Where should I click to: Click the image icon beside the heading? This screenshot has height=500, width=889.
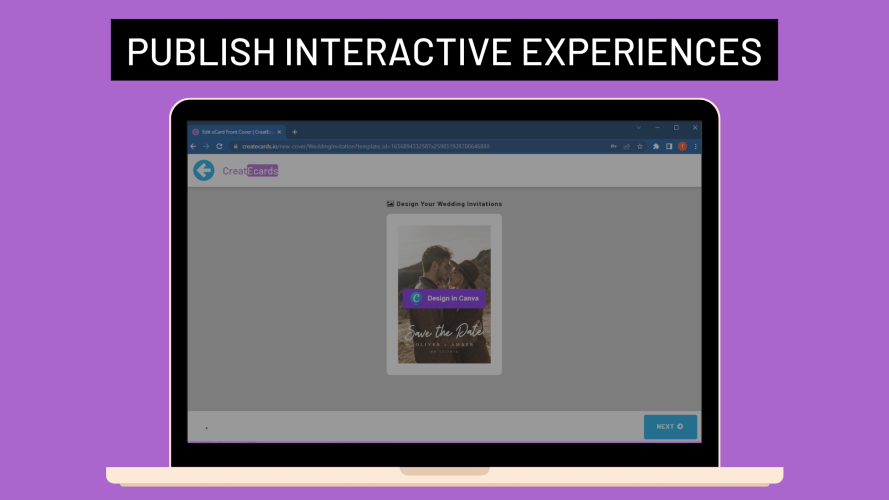(390, 204)
